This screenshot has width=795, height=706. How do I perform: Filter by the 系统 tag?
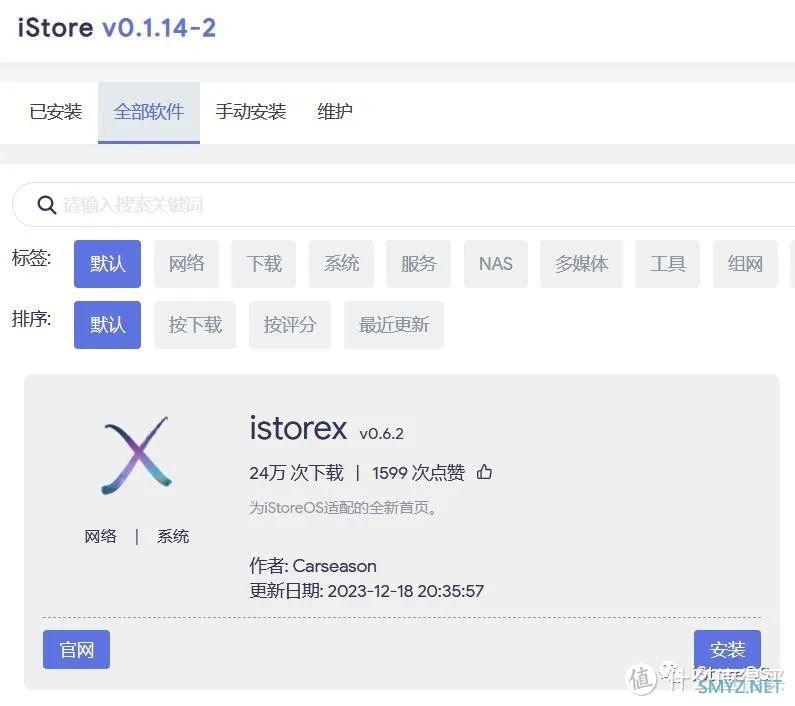(x=341, y=264)
